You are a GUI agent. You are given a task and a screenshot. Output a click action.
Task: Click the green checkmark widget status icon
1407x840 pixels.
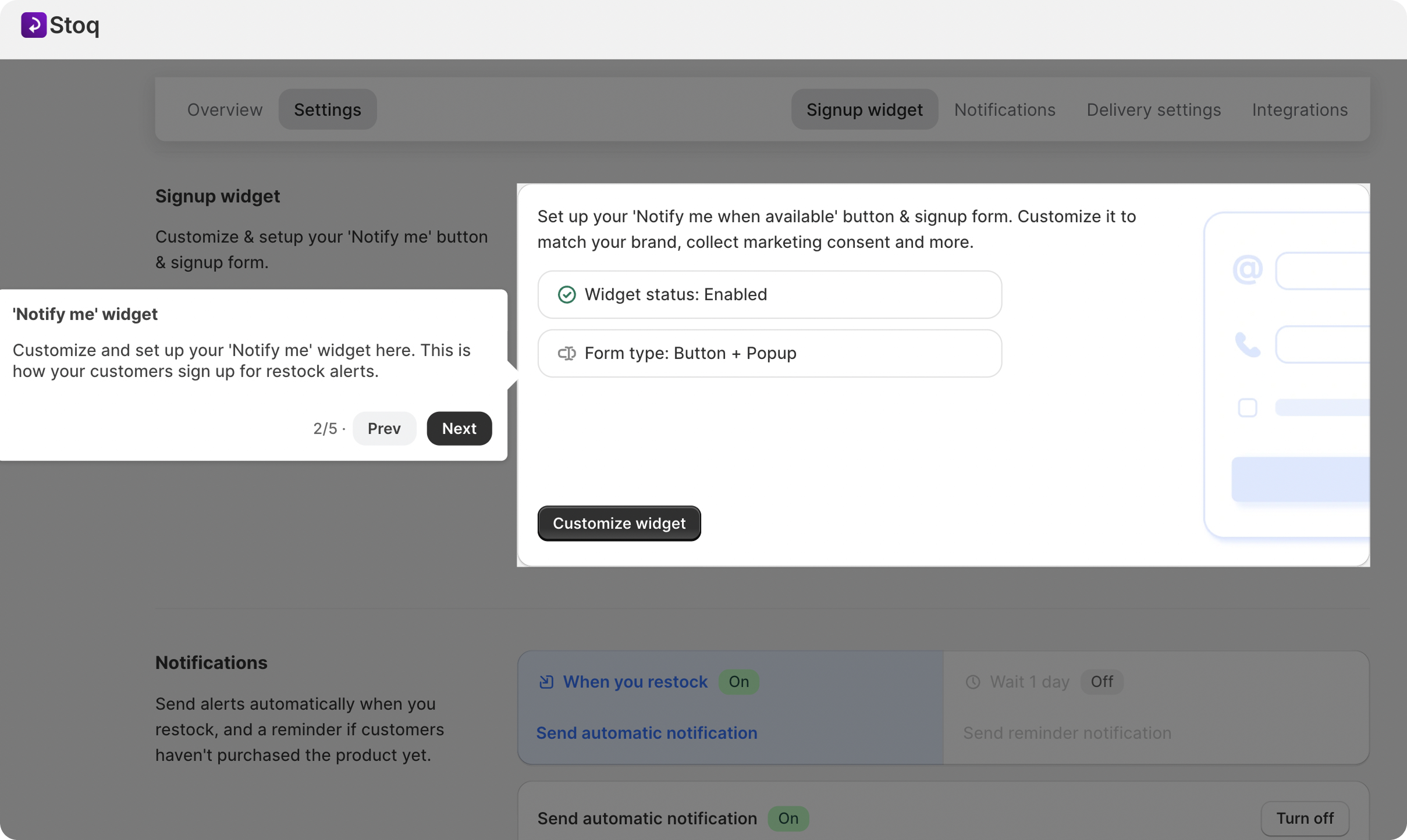point(566,294)
